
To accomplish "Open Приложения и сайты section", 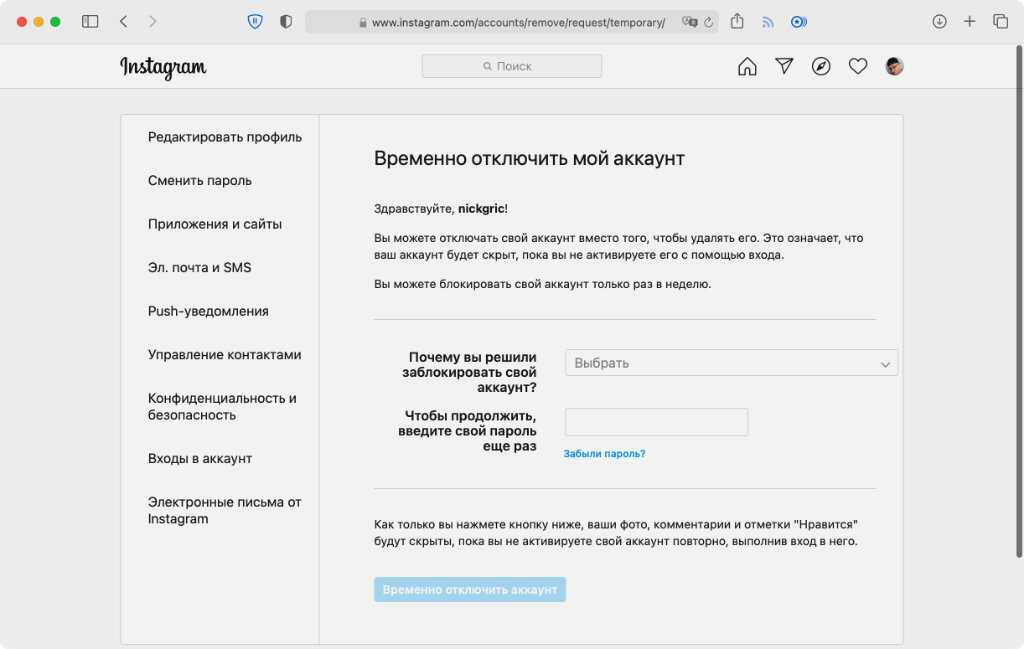I will 214,224.
